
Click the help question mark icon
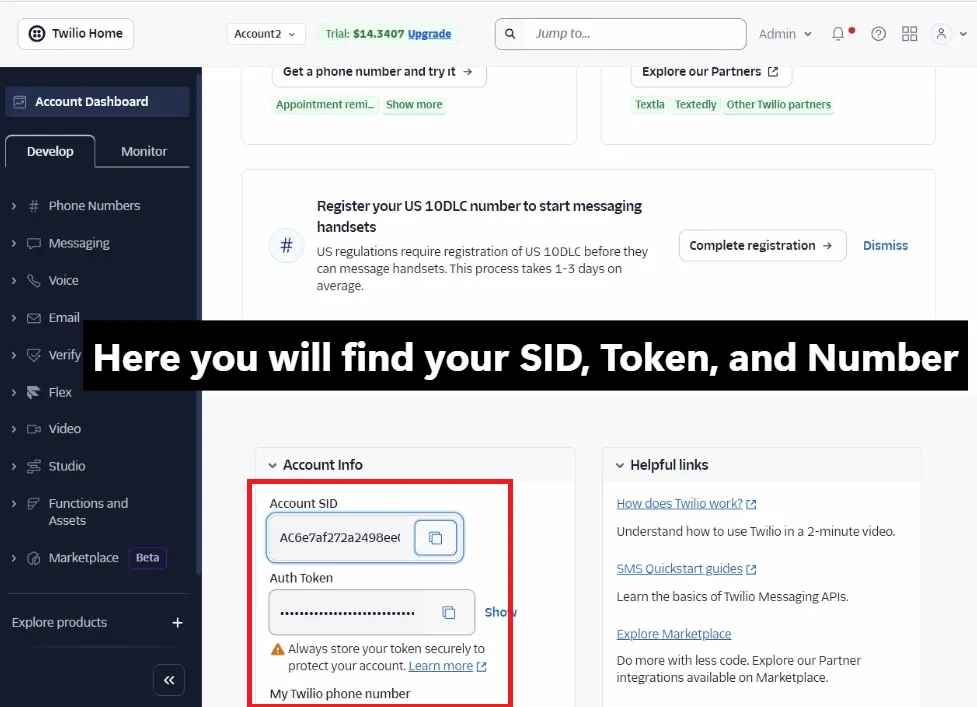click(878, 33)
